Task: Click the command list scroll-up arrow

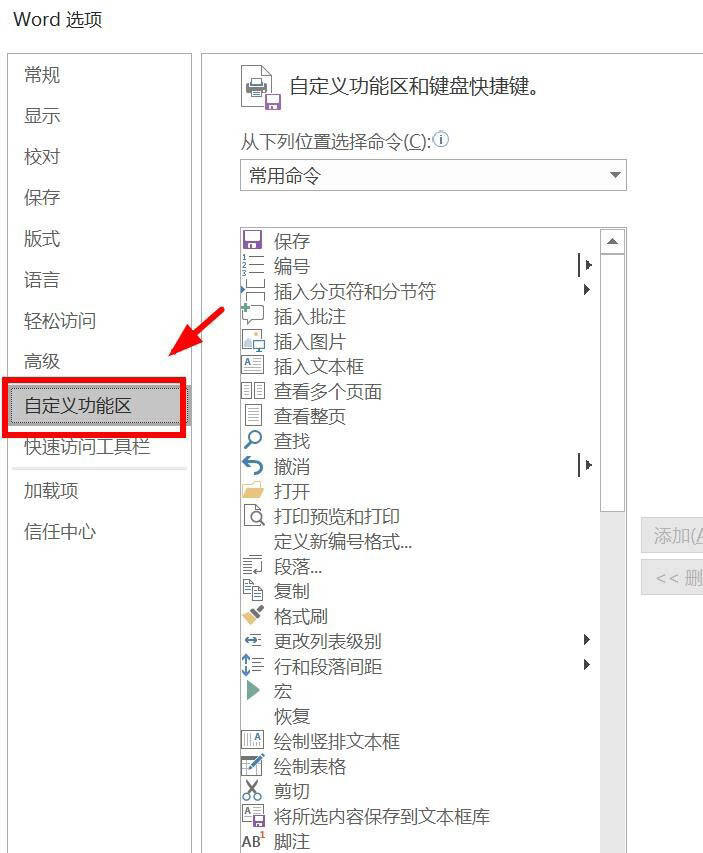Action: pyautogui.click(x=612, y=242)
